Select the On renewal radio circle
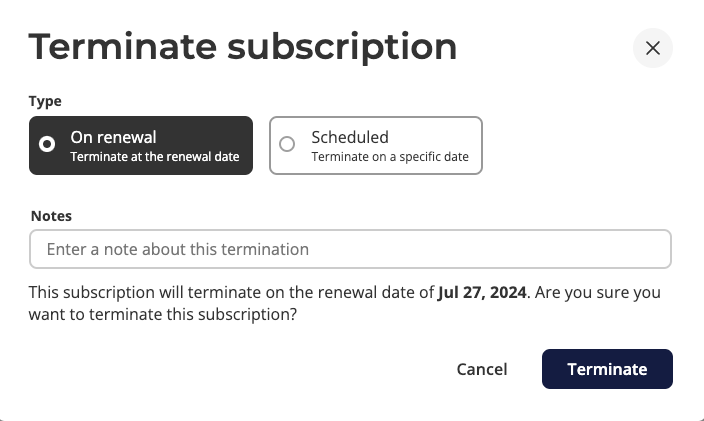Viewport: 704px width, 421px height. click(47, 145)
